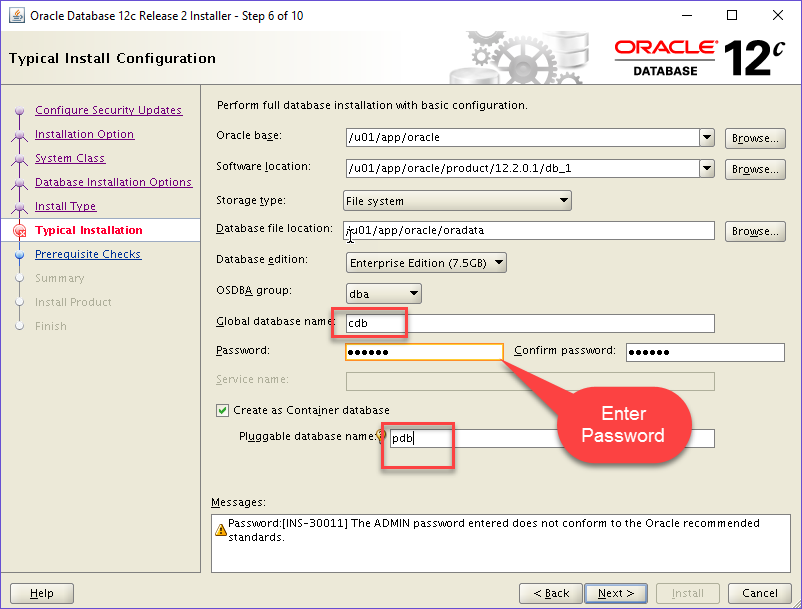Click the warning icon in Messages box
The width and height of the screenshot is (802, 609).
(221, 530)
